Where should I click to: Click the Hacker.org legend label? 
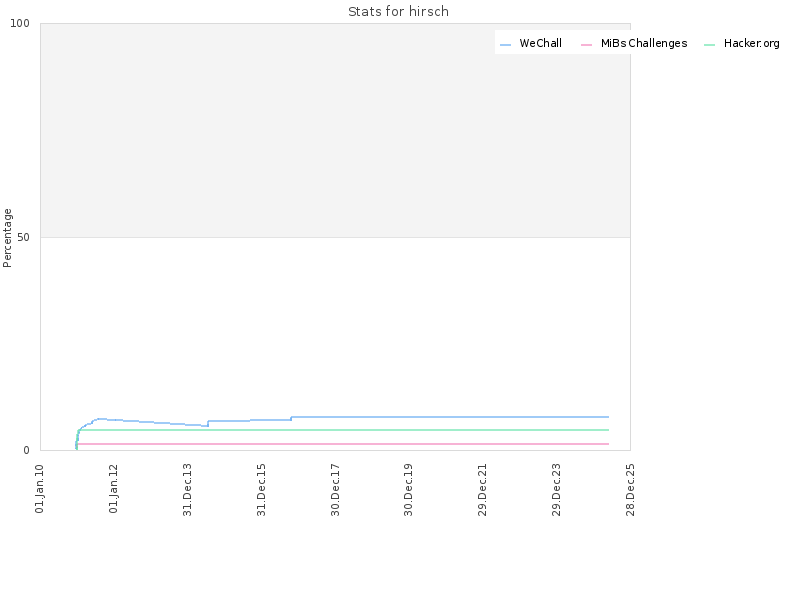click(x=752, y=43)
